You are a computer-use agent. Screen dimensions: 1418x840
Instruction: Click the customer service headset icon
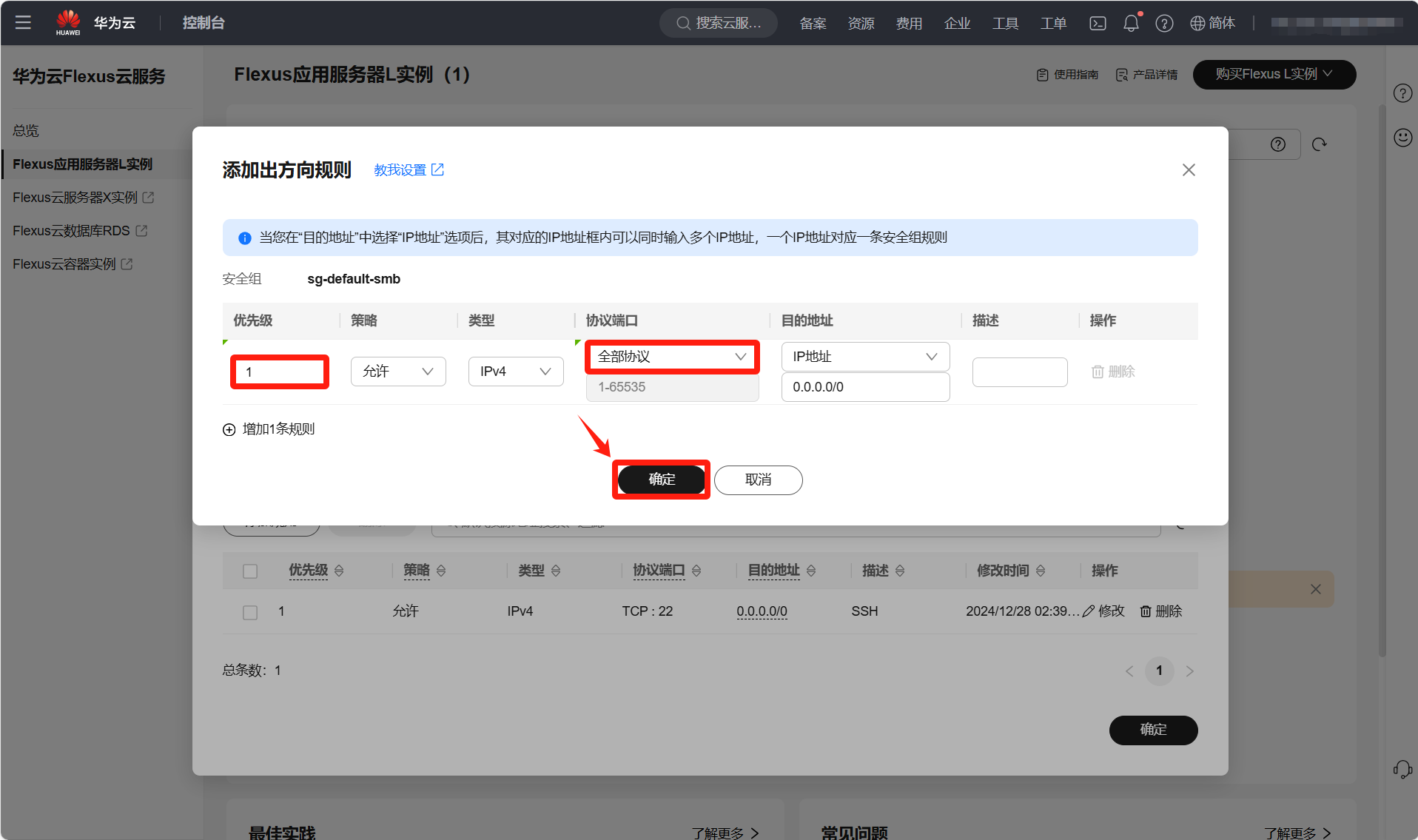point(1402,769)
